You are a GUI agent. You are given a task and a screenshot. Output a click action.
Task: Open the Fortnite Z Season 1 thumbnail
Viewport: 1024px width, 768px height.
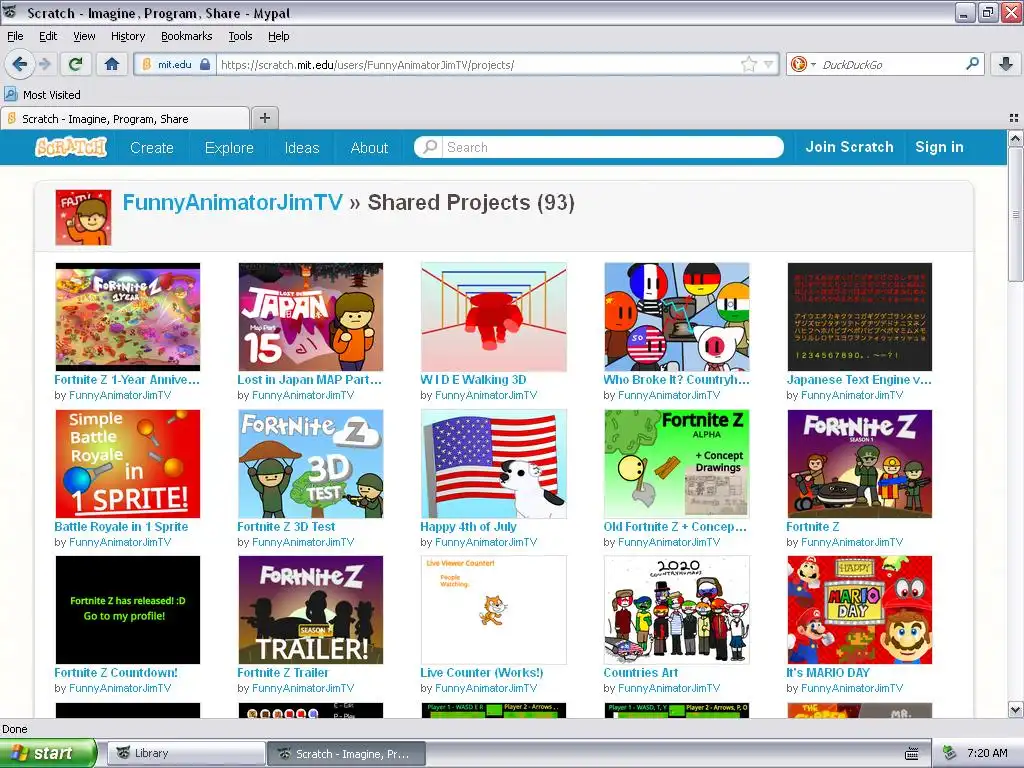pyautogui.click(x=859, y=464)
